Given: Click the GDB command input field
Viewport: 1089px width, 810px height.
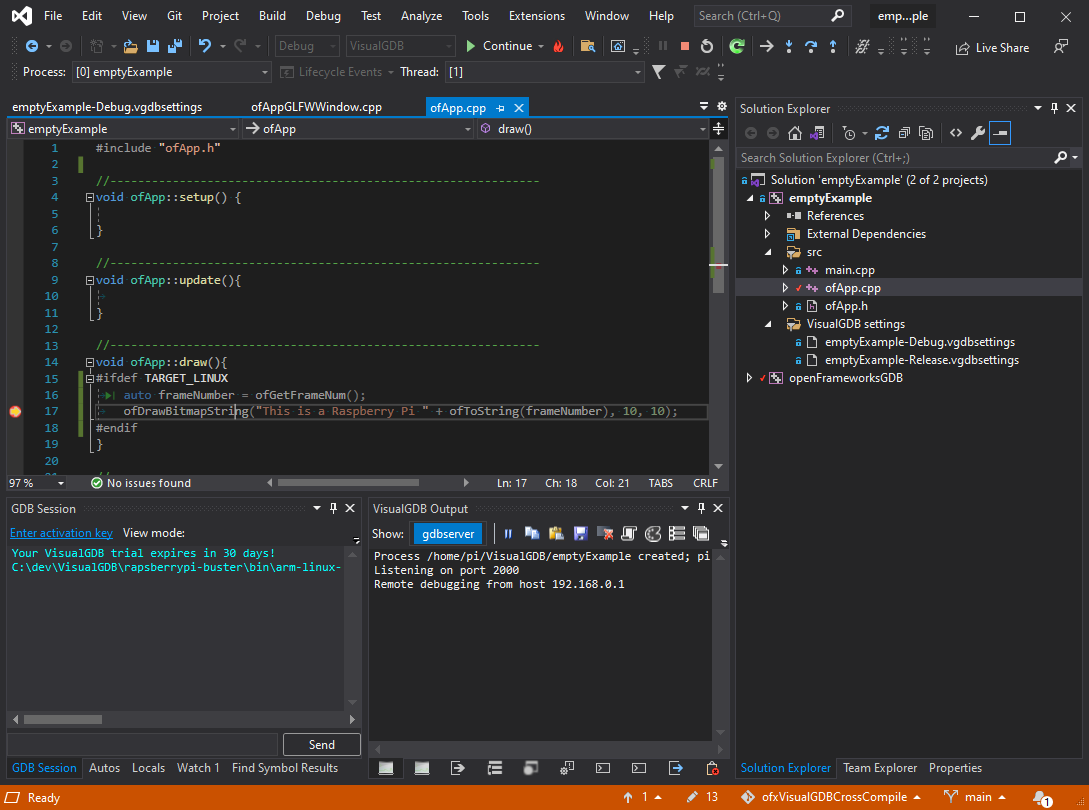Looking at the screenshot, I should (x=142, y=744).
